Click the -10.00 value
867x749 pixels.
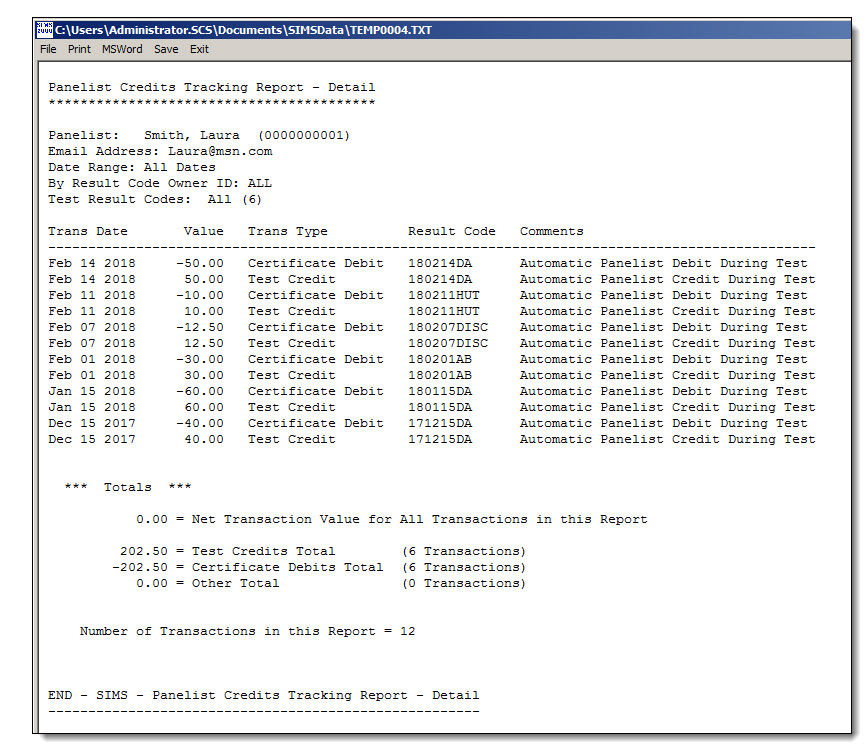200,296
